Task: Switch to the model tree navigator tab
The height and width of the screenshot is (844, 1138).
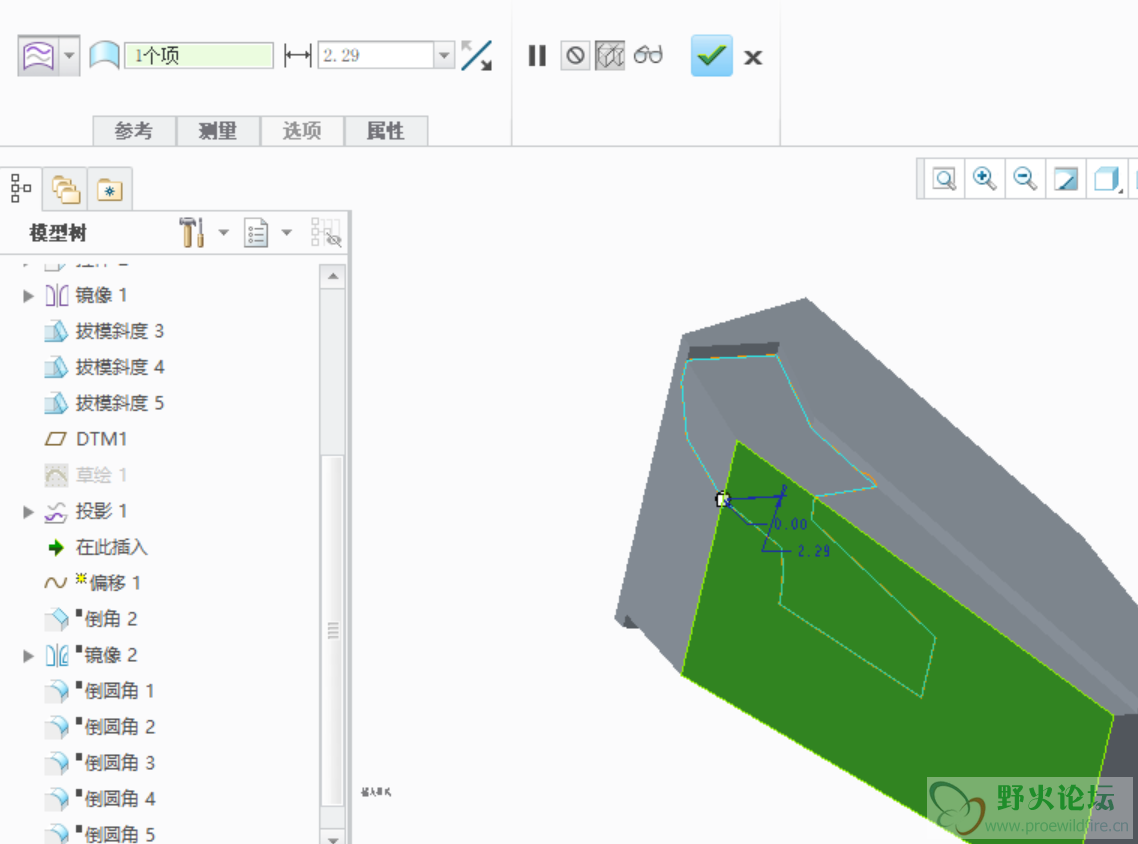Action: (x=21, y=189)
